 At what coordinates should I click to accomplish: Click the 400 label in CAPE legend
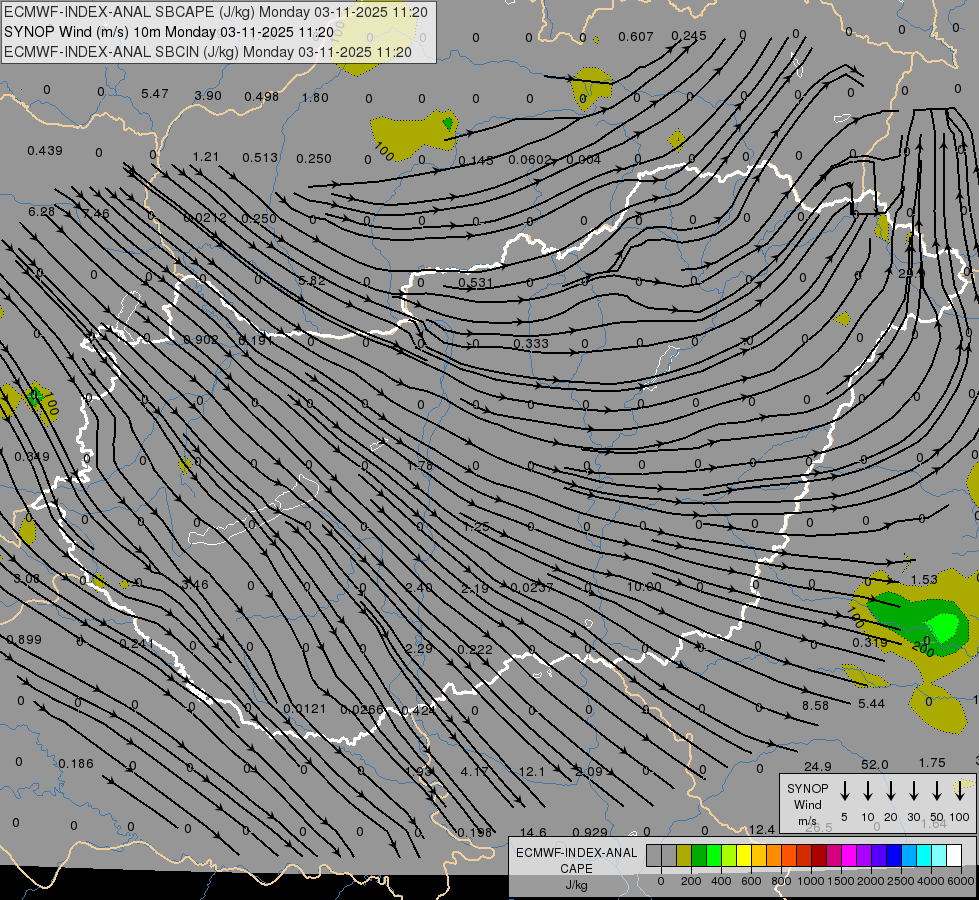pos(721,881)
